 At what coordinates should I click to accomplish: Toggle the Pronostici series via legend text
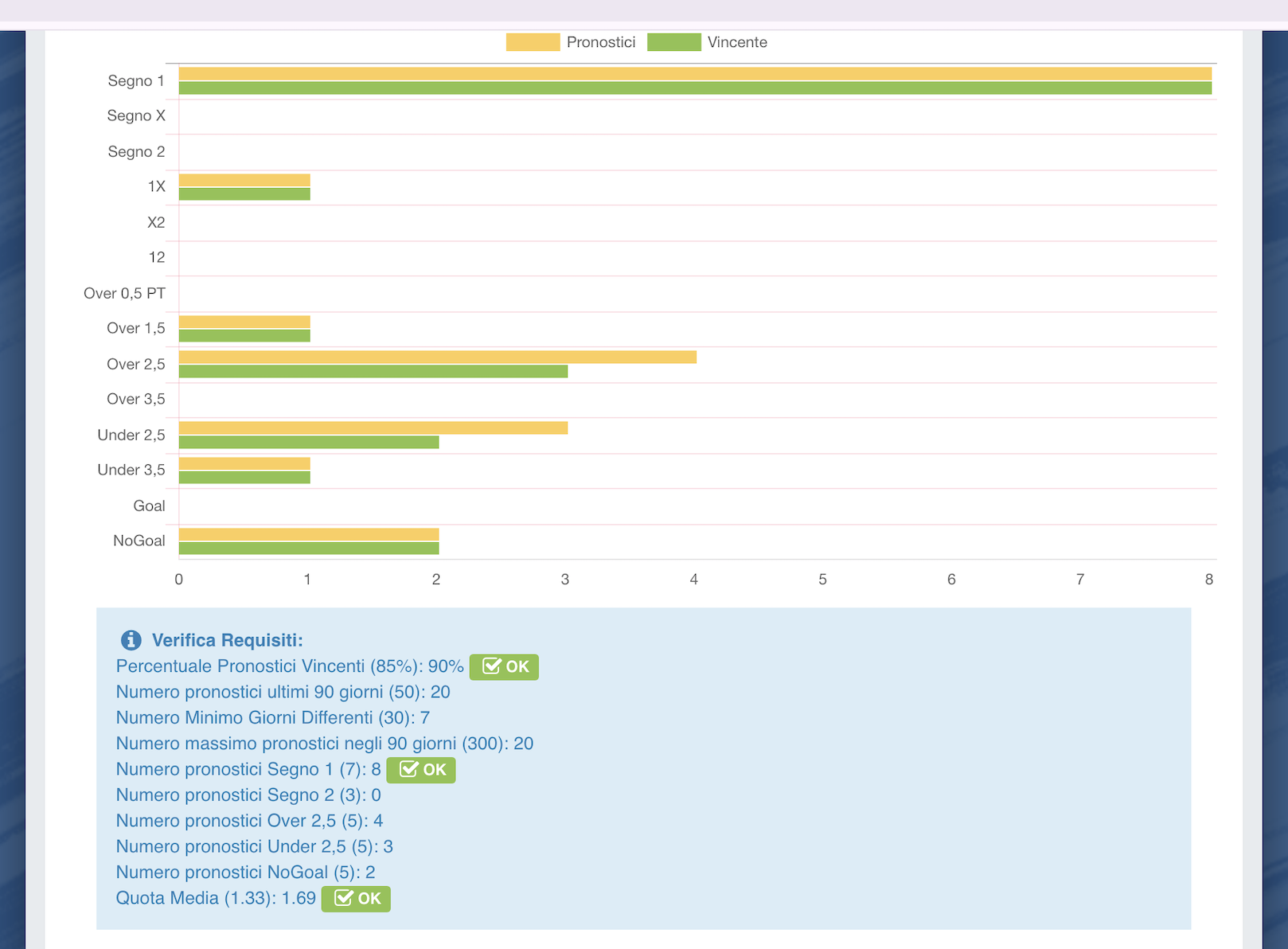(601, 42)
